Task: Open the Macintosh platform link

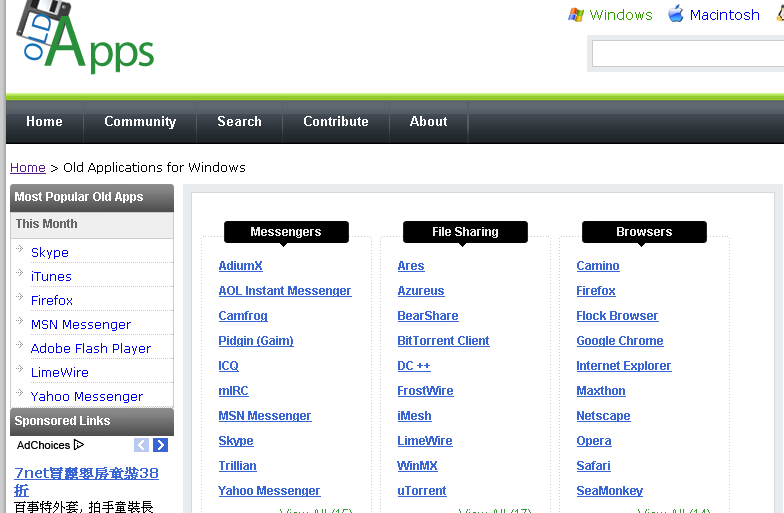Action: (724, 15)
